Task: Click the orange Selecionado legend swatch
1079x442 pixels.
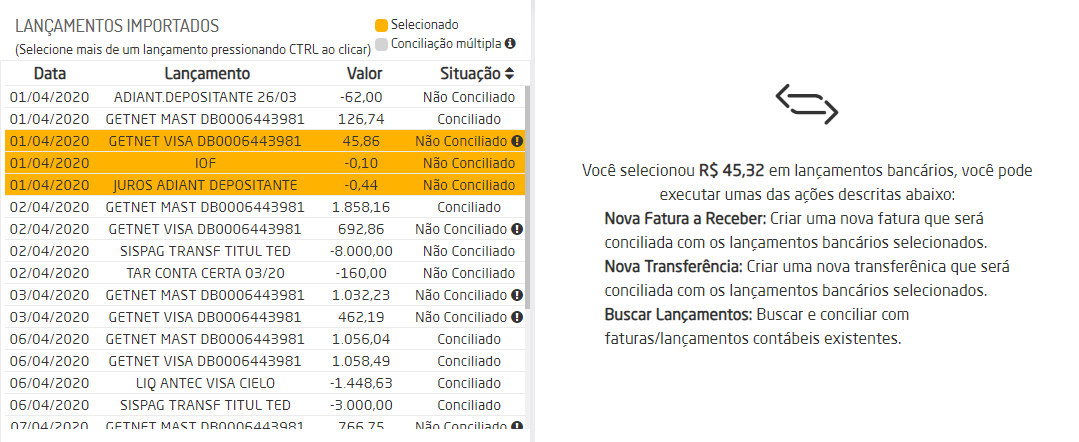Action: (x=381, y=25)
